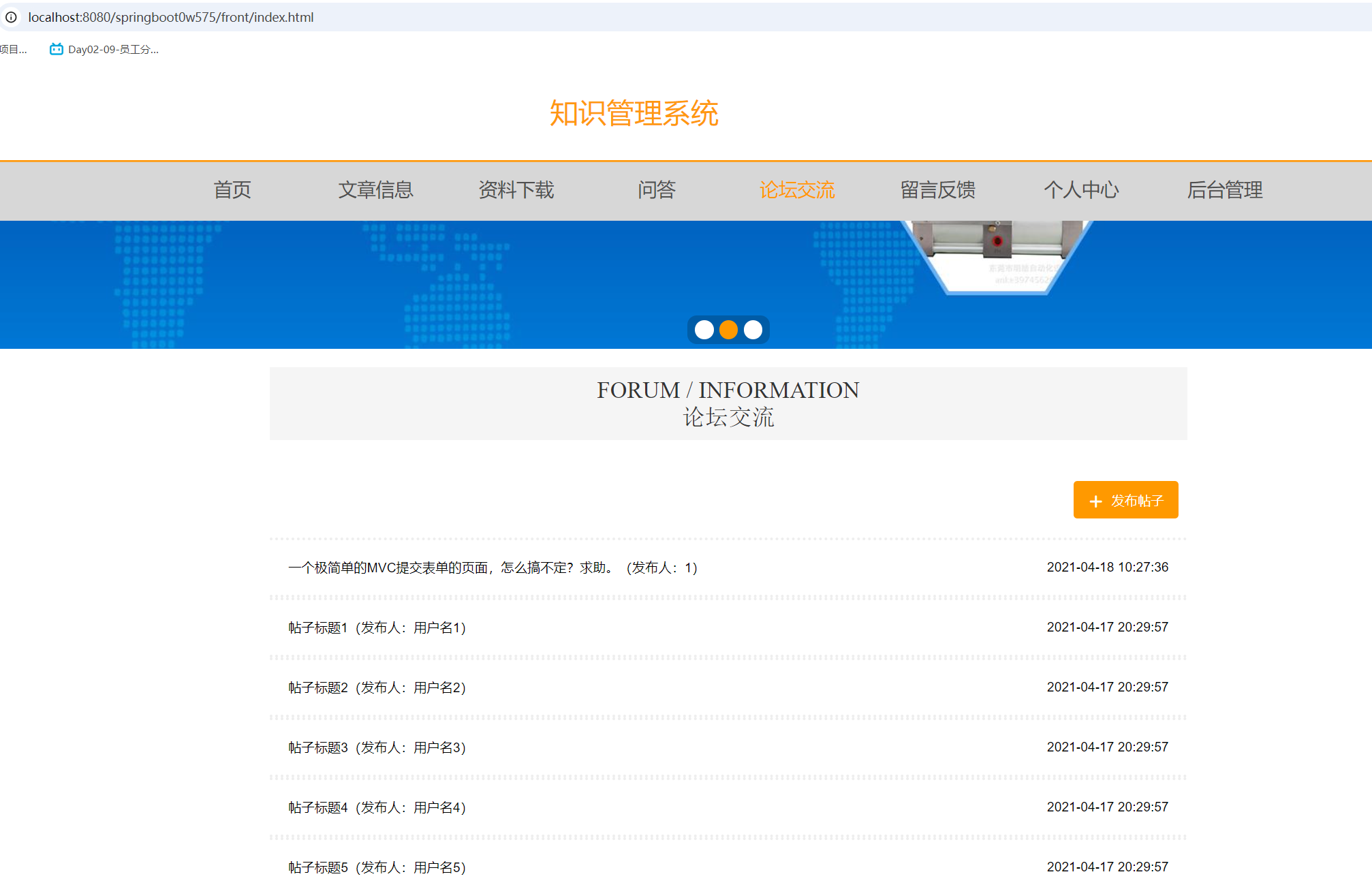This screenshot has width=1372, height=885.
Task: Select the highlighted 论坛交流 tab
Action: pyautogui.click(x=797, y=191)
